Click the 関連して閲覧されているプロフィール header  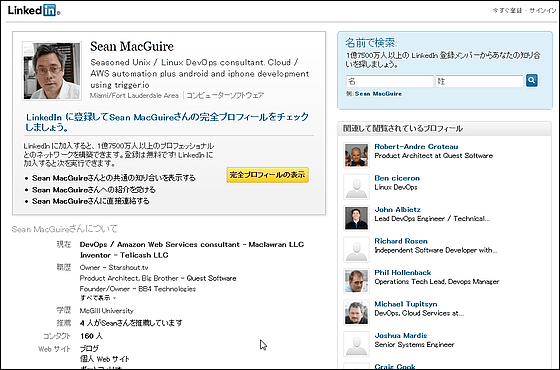402,128
